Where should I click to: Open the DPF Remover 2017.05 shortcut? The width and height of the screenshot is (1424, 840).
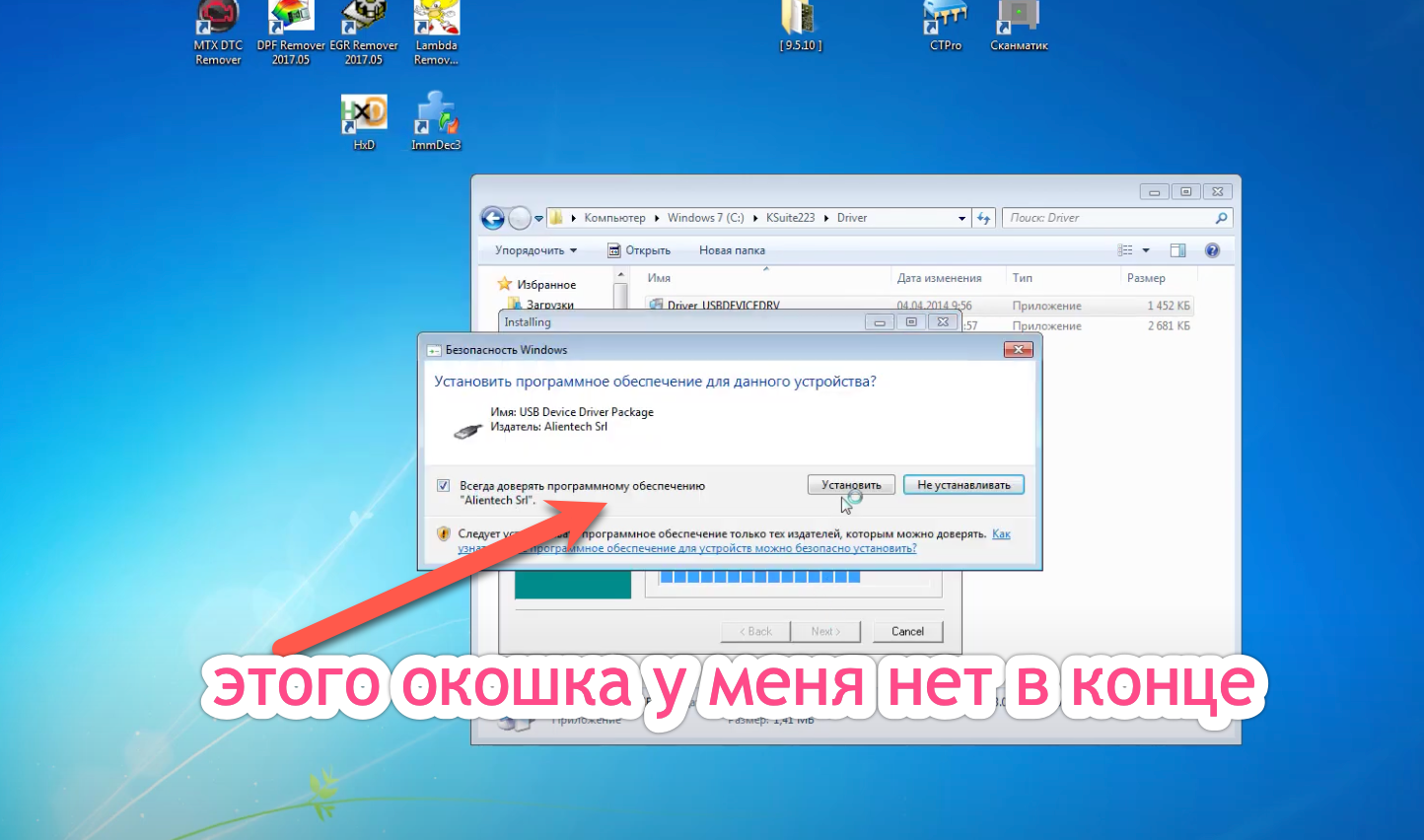(x=291, y=22)
